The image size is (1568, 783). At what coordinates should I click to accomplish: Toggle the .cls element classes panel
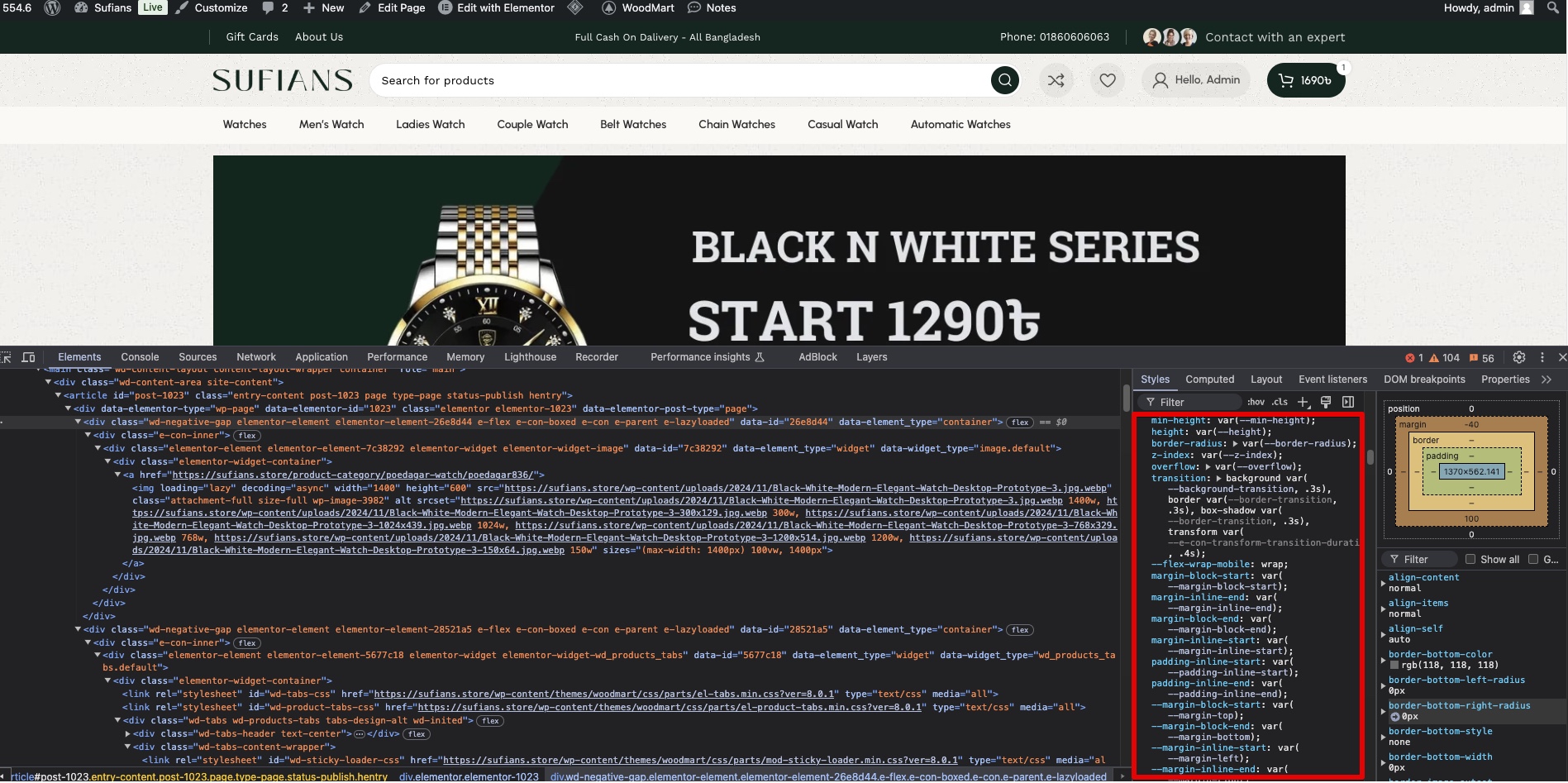pyautogui.click(x=1280, y=402)
